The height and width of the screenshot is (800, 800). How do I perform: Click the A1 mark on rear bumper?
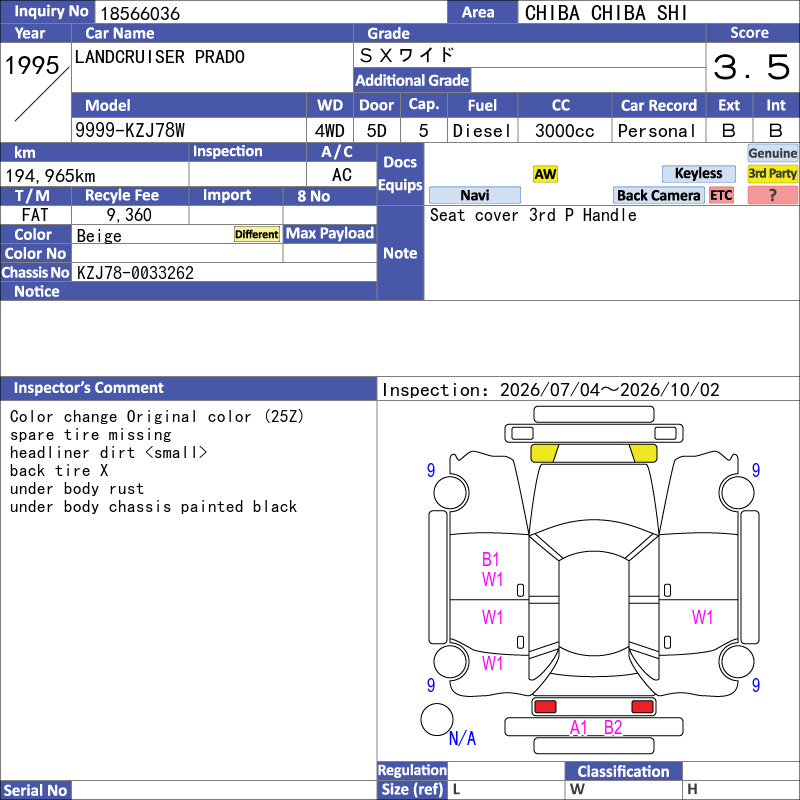[x=579, y=728]
